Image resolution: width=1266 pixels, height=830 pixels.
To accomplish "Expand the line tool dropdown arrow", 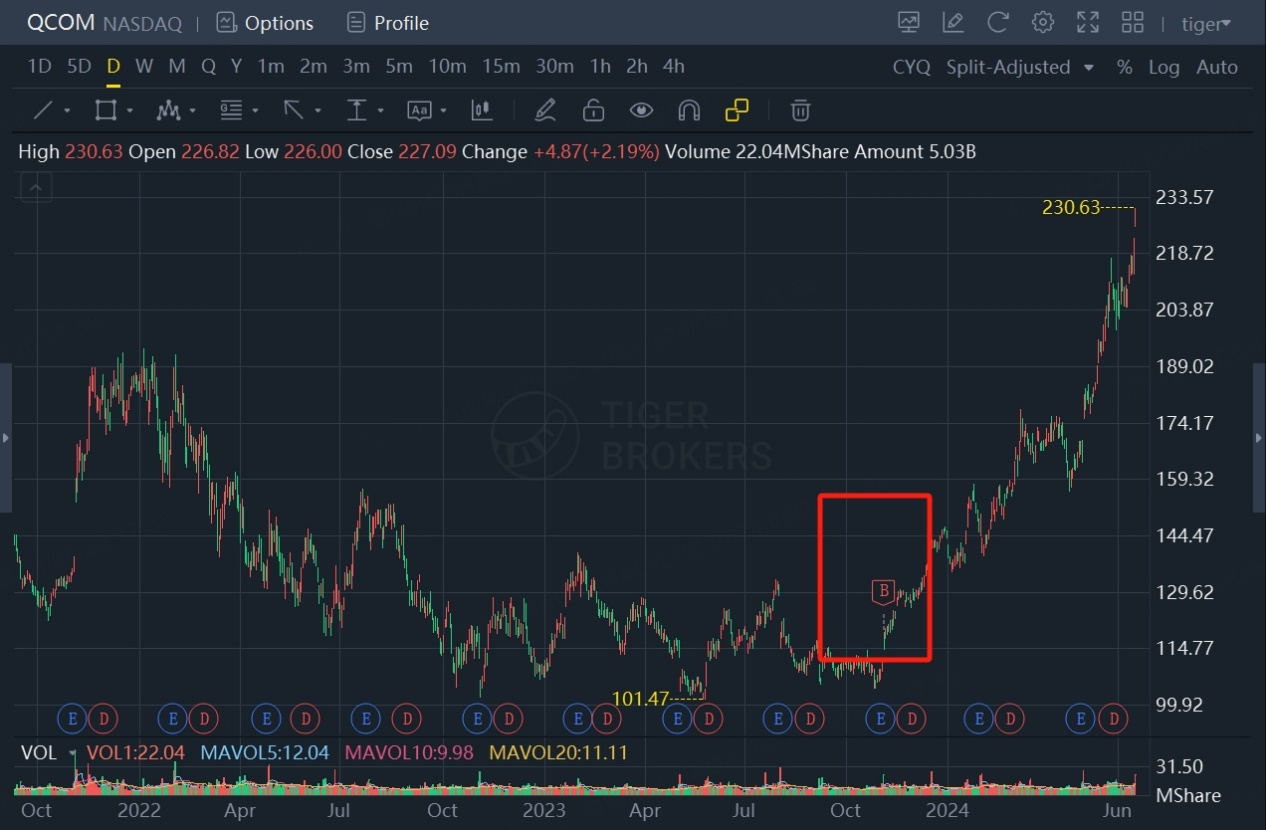I will [67, 111].
